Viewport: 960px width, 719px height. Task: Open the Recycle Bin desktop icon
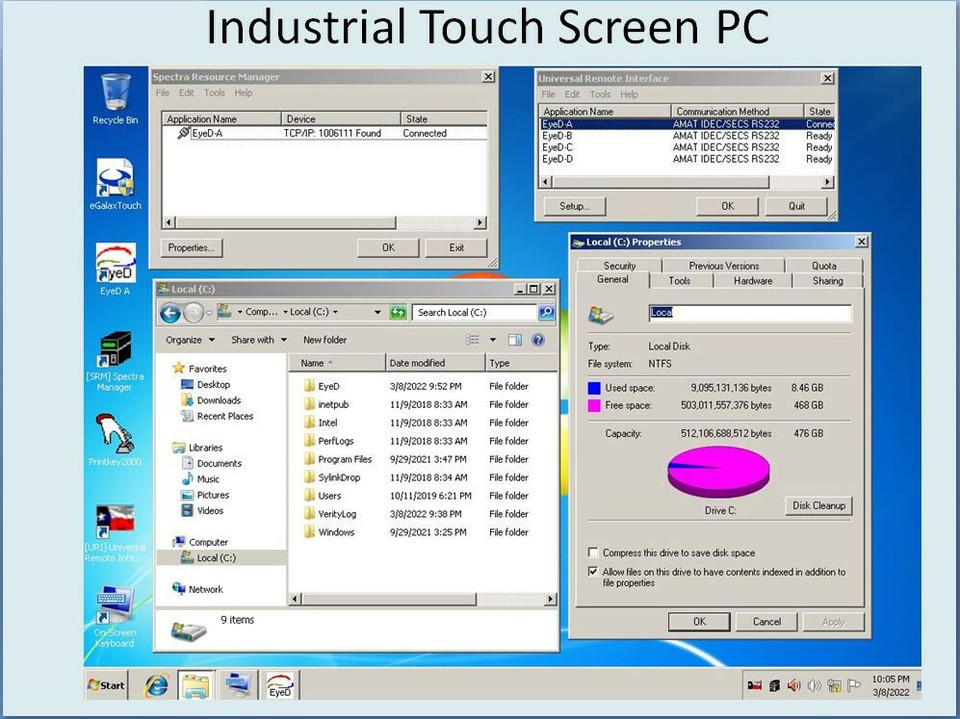(x=115, y=95)
